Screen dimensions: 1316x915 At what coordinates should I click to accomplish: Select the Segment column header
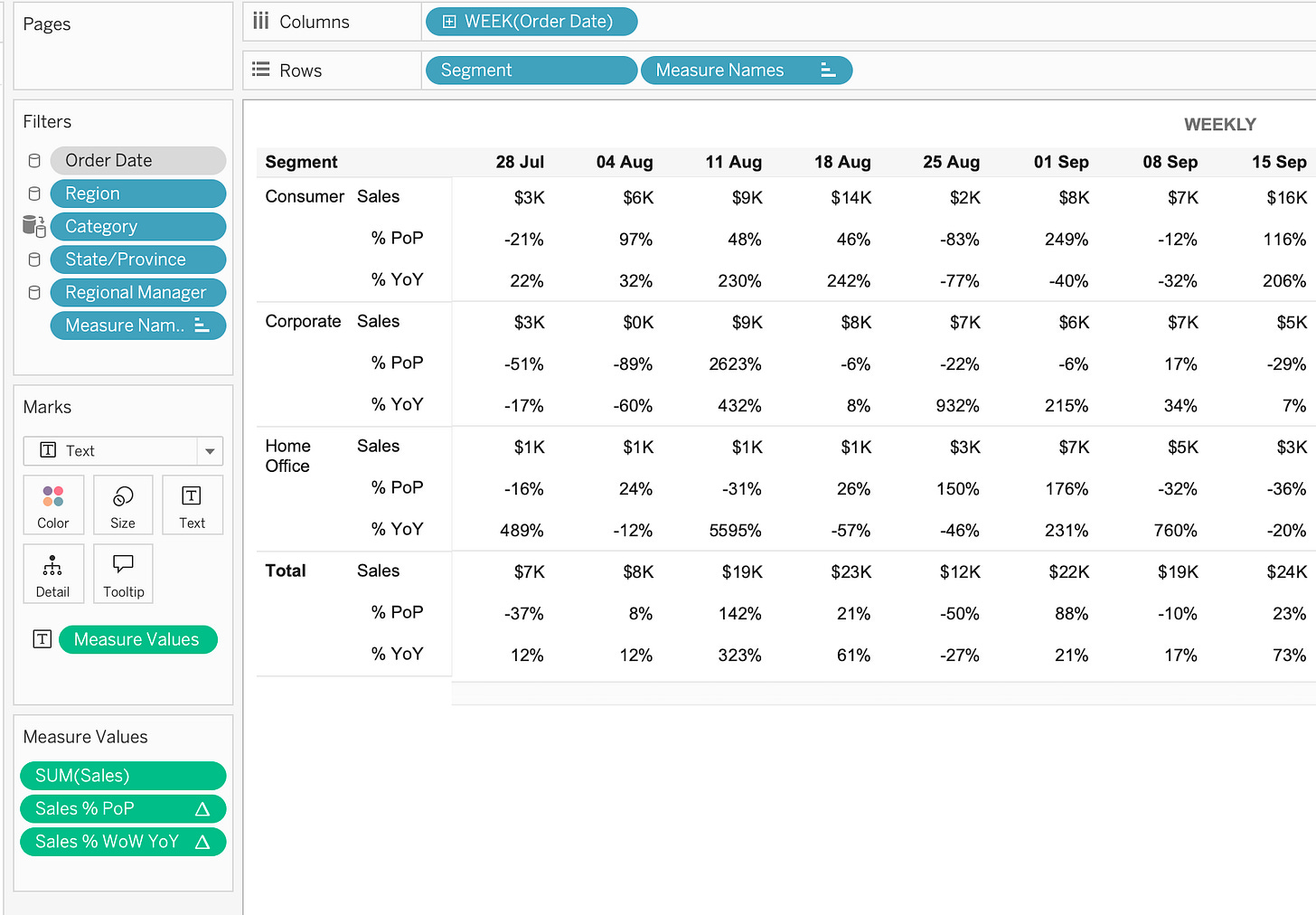point(301,162)
